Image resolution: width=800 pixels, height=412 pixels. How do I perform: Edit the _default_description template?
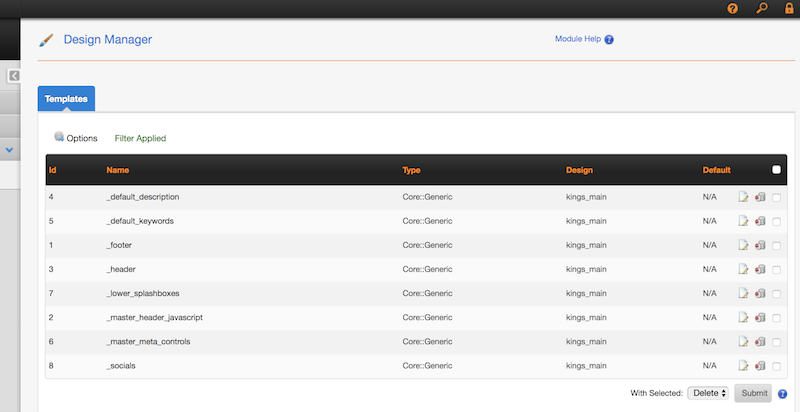[x=743, y=197]
